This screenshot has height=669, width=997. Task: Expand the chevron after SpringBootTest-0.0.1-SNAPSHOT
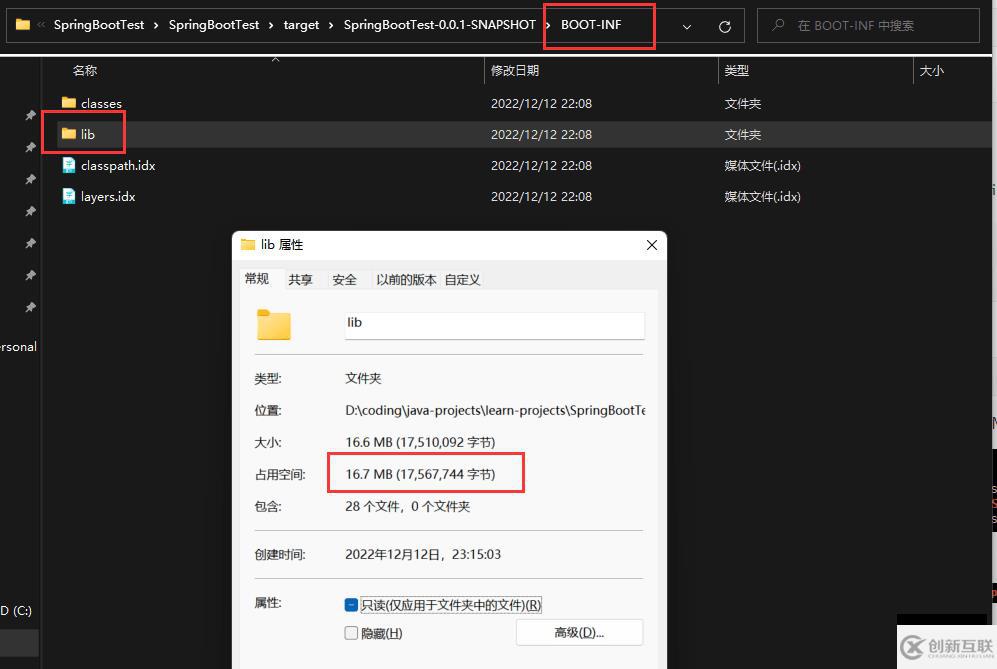pyautogui.click(x=547, y=25)
